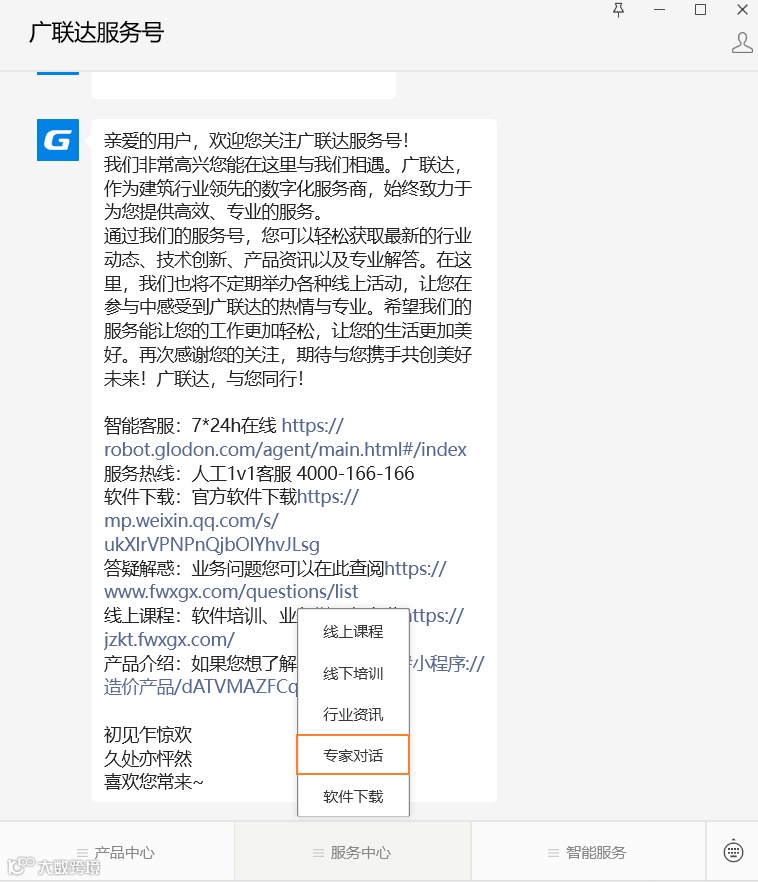Open the 智能服务 bottom menu
This screenshot has height=882, width=758.
pos(588,852)
